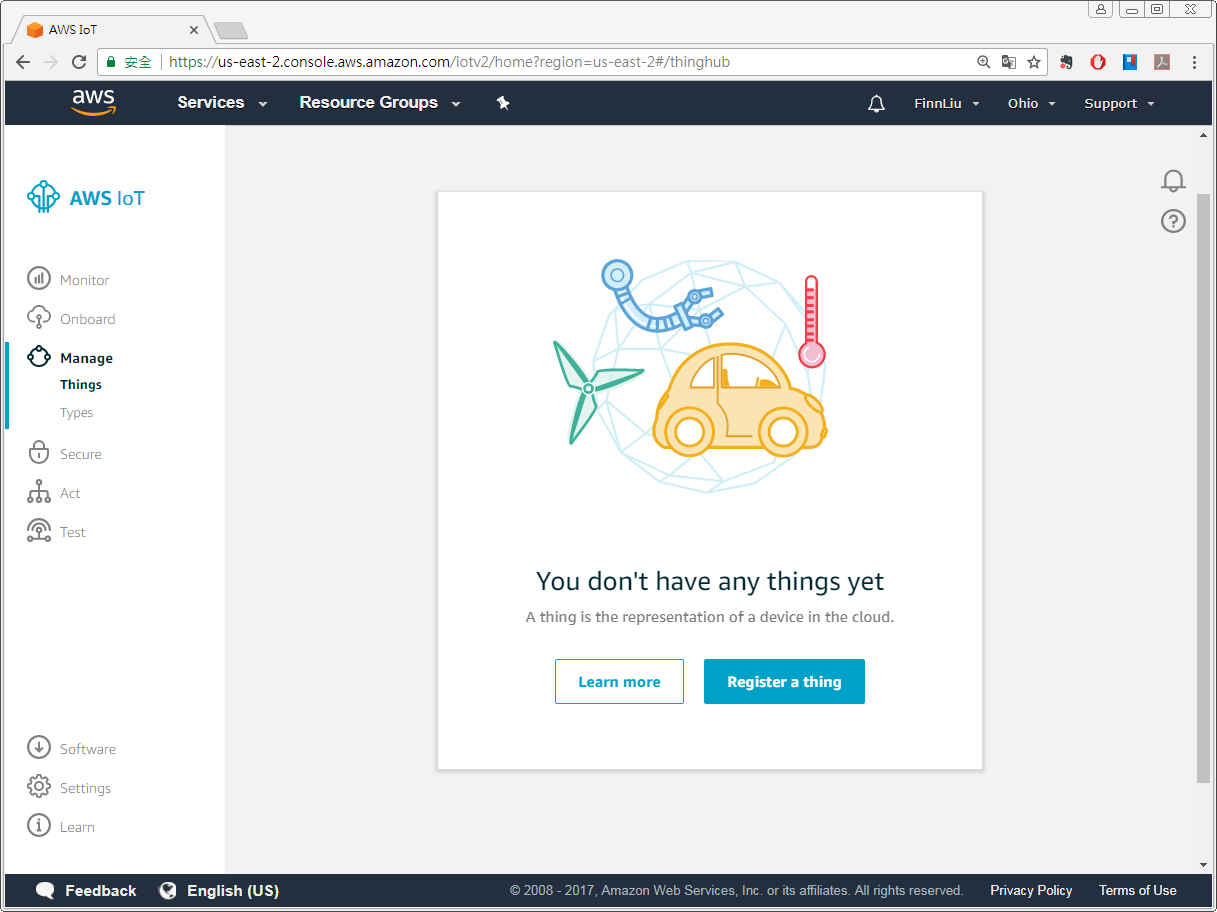The image size is (1217, 912).
Task: Open the Chrome three-dot menu
Action: click(1194, 62)
